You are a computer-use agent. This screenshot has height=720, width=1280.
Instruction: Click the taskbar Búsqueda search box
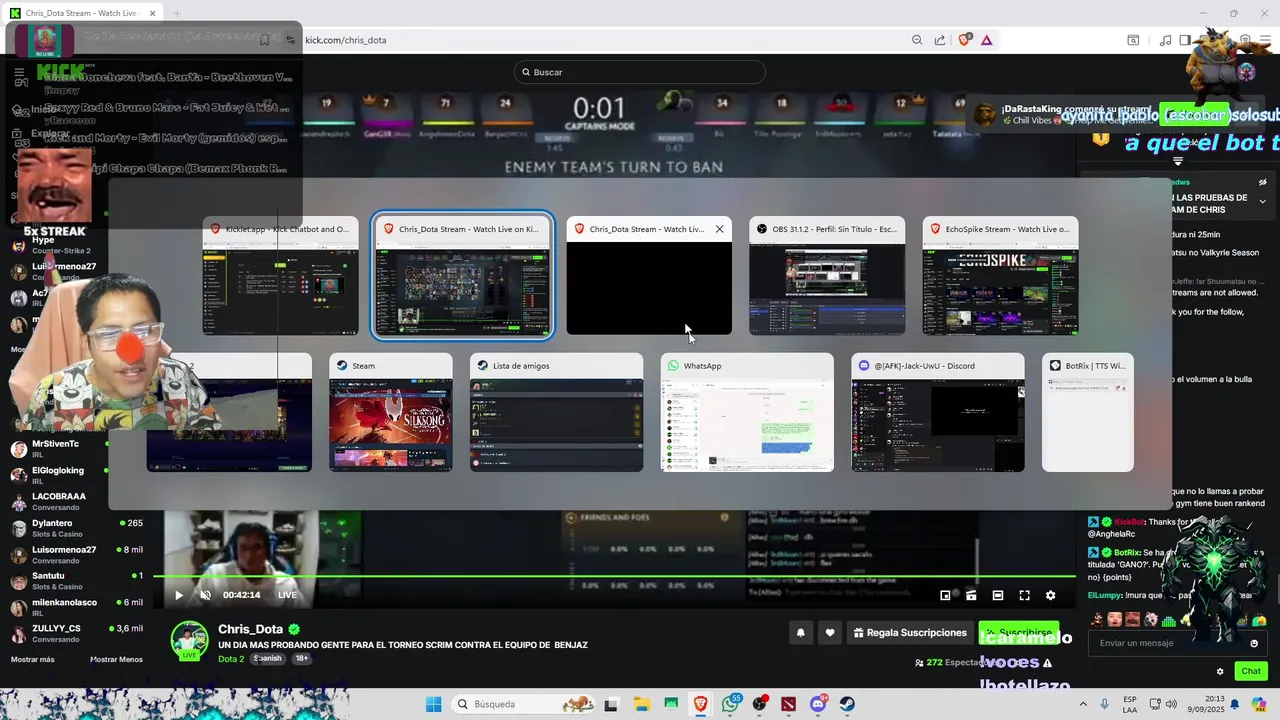point(525,704)
